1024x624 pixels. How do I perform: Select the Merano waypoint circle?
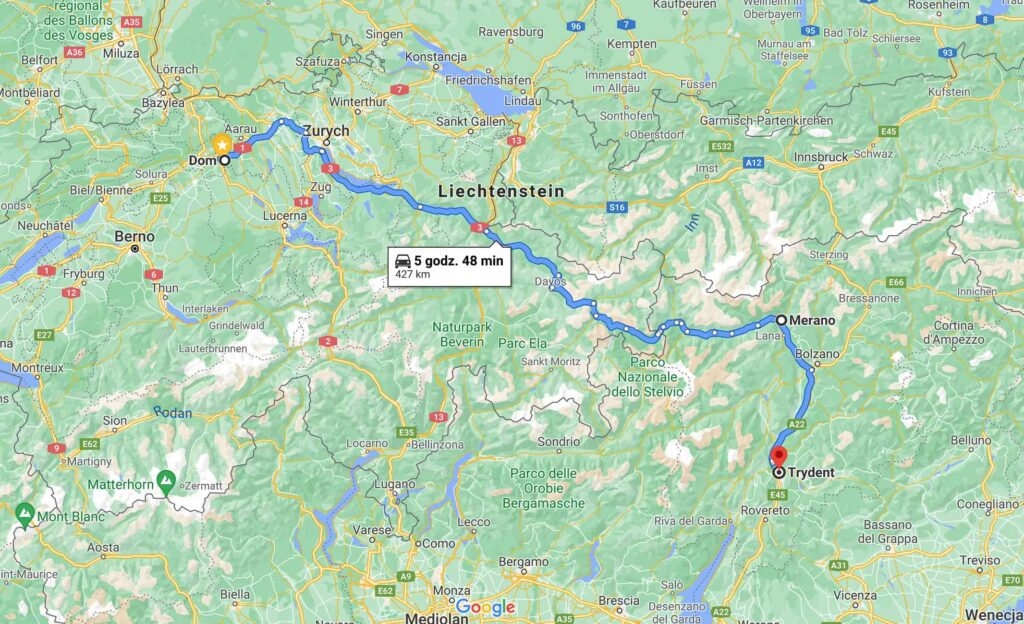781,320
